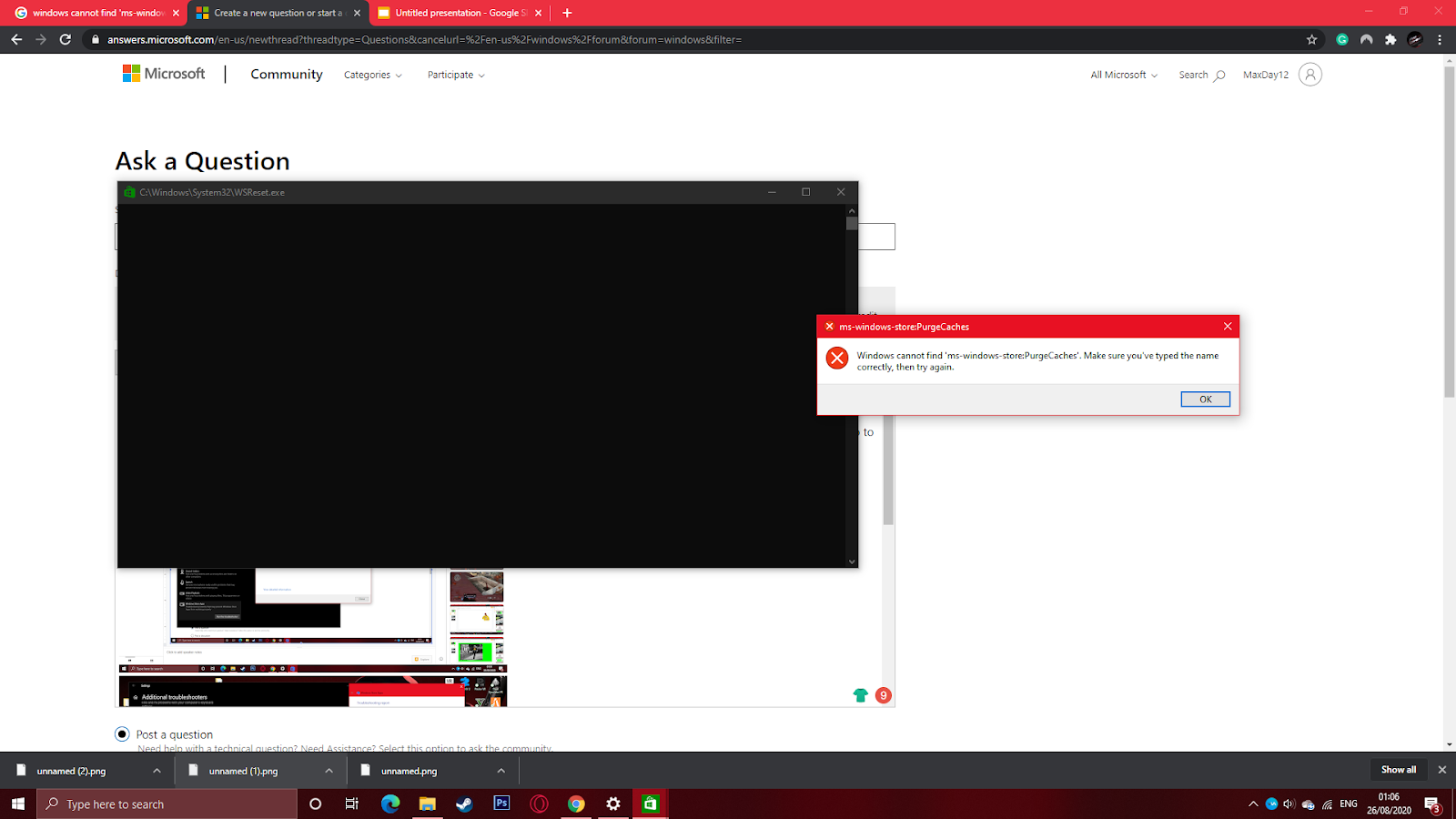
Task: Click the question editor's scrollbar
Action: 888,469
